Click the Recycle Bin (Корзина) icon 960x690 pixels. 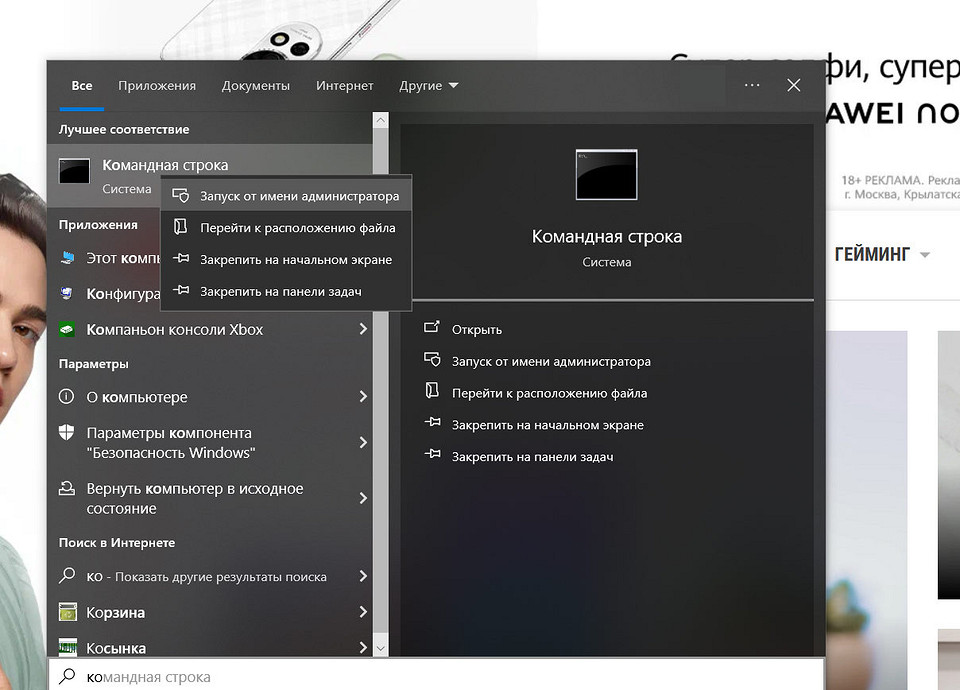tap(67, 612)
